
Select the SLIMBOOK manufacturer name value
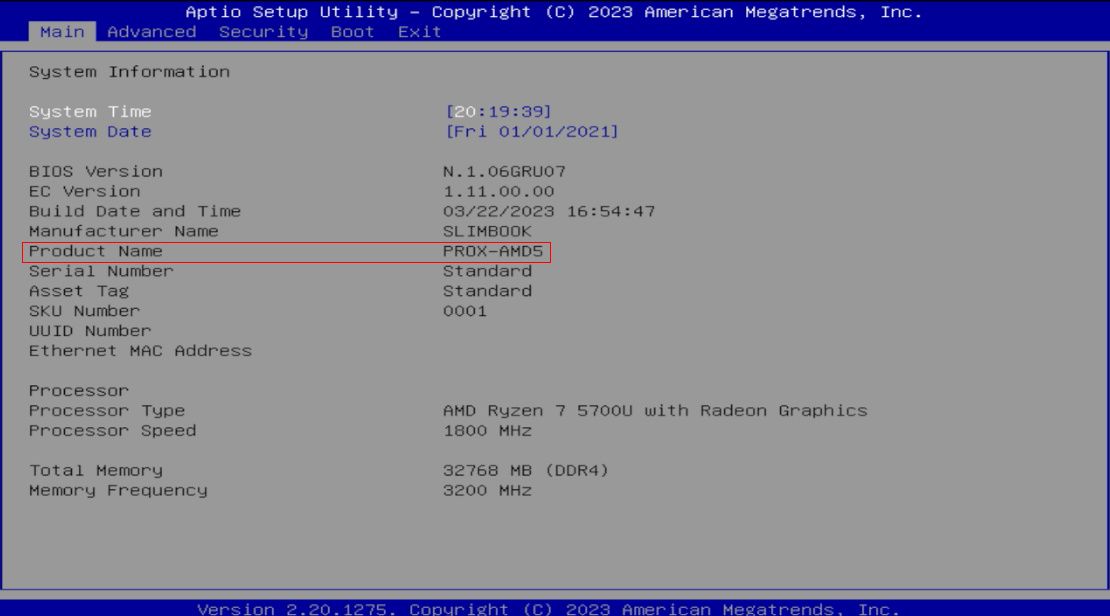pyautogui.click(x=487, y=232)
